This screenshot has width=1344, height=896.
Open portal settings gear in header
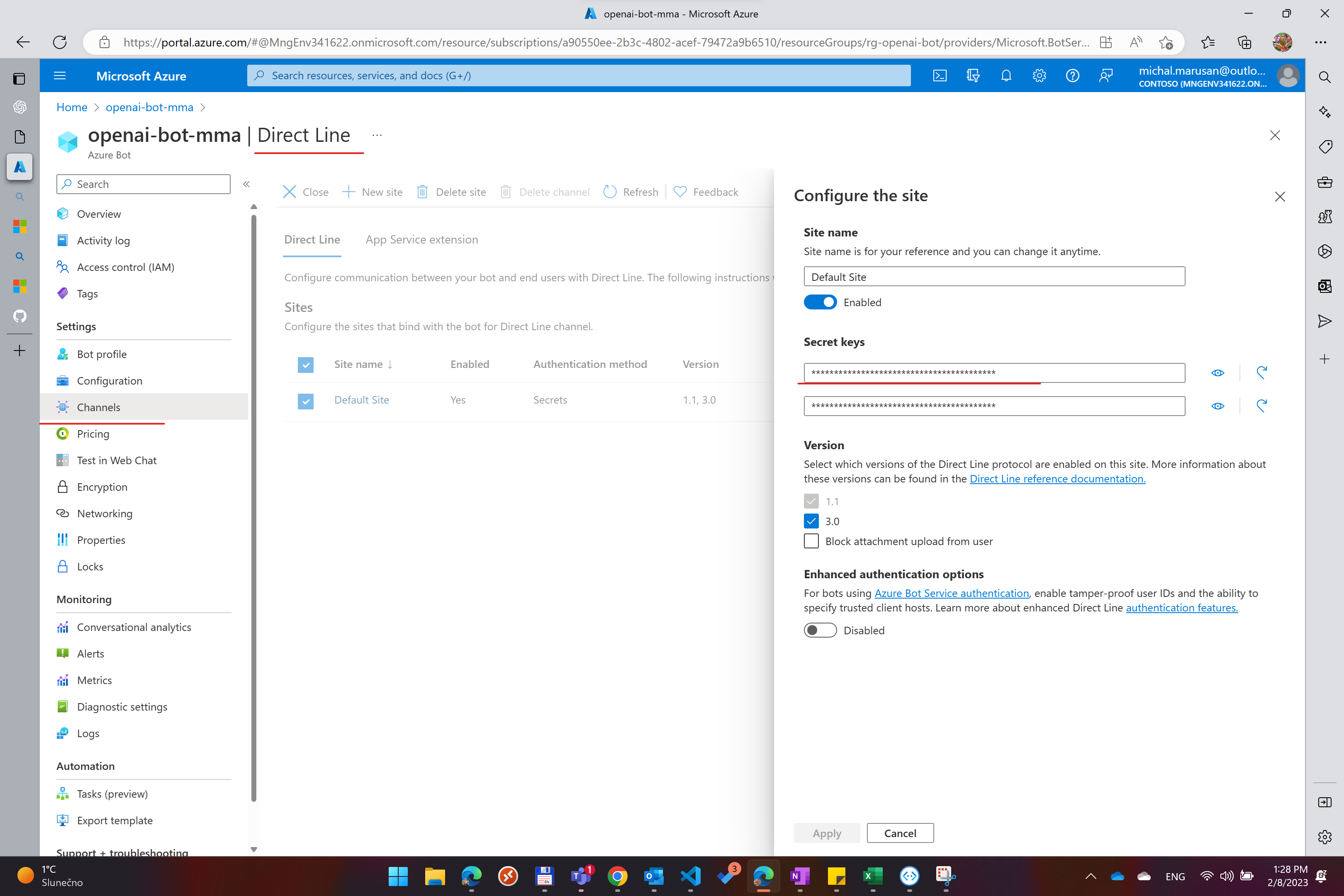tap(1039, 75)
